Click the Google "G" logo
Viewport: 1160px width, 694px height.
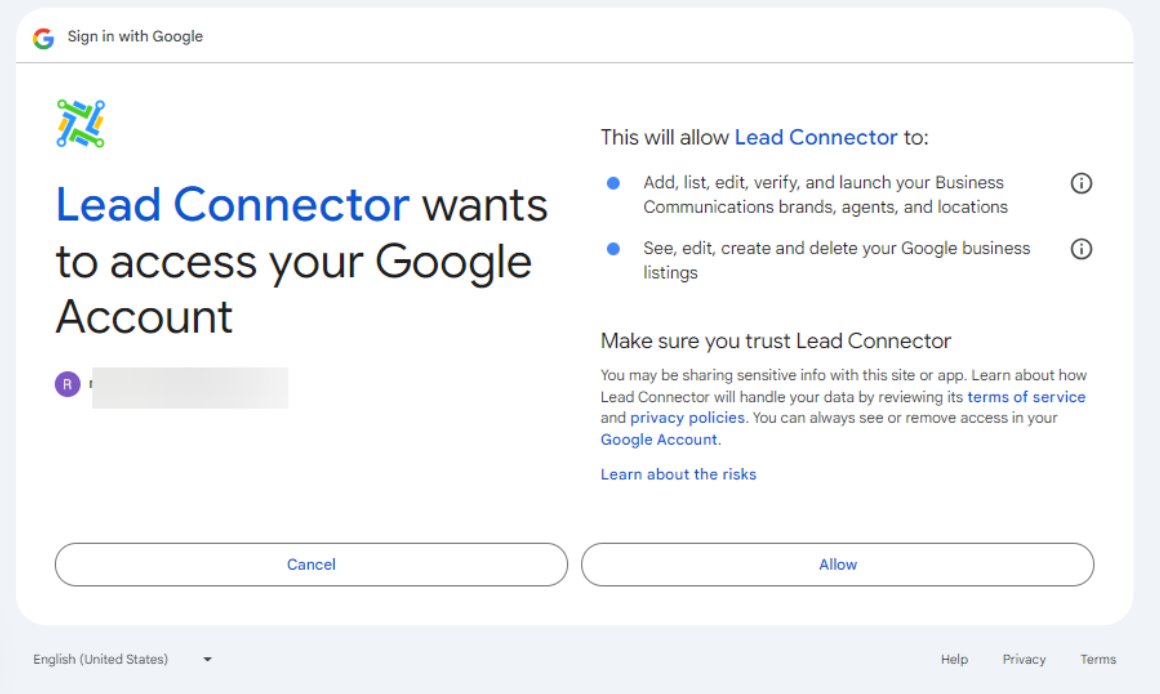pyautogui.click(x=43, y=38)
